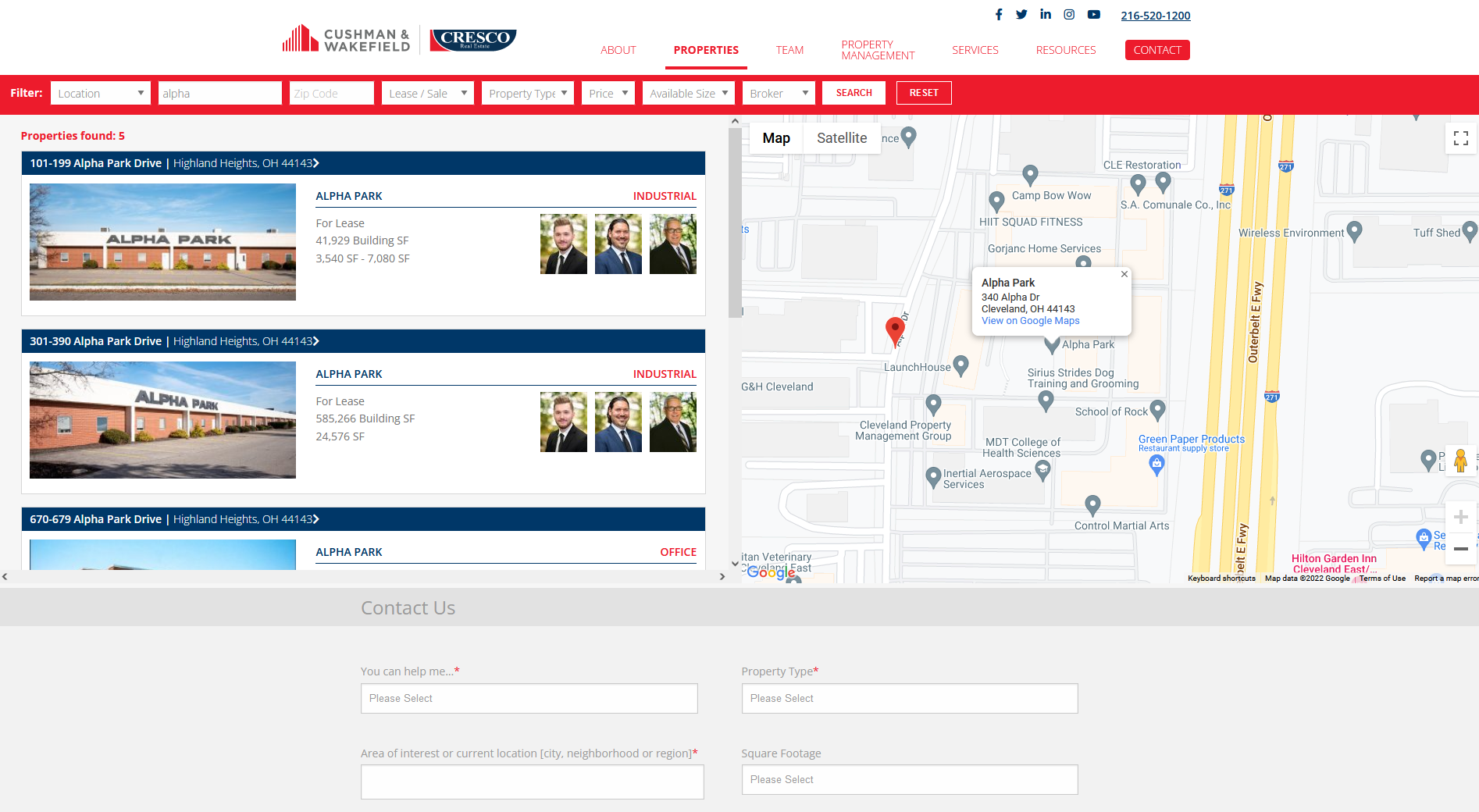Close the Alpha Park info window
The height and width of the screenshot is (812, 1479).
click(x=1124, y=274)
